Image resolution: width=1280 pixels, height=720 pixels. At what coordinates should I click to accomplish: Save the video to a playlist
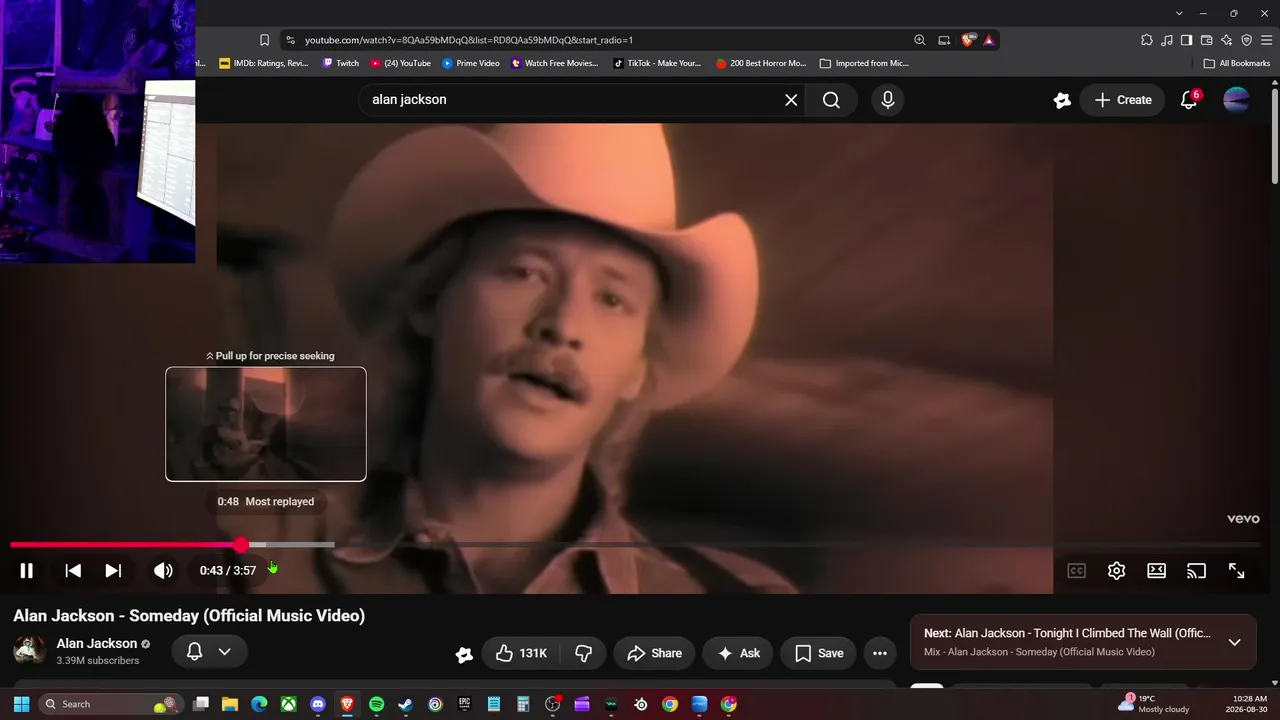(x=819, y=653)
